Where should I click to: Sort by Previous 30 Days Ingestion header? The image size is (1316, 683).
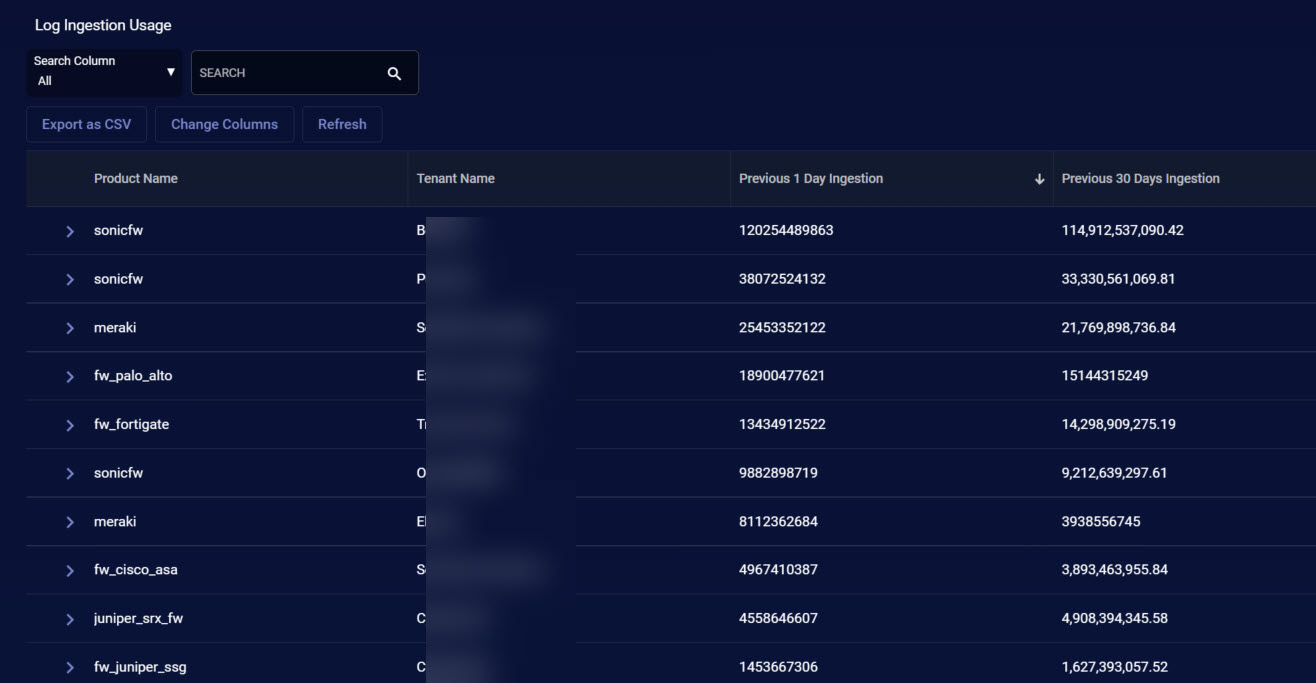pos(1140,179)
